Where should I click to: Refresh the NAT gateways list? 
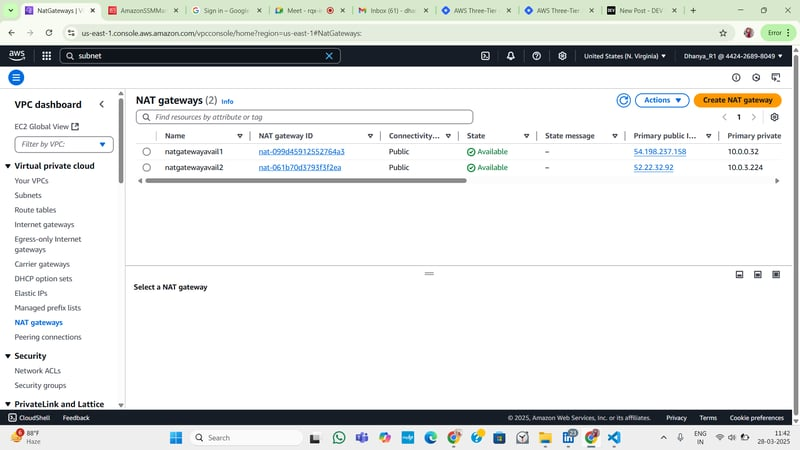pyautogui.click(x=623, y=101)
